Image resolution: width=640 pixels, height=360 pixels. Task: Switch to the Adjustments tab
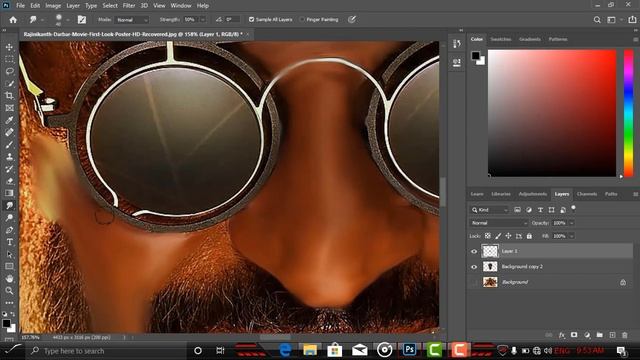point(533,194)
